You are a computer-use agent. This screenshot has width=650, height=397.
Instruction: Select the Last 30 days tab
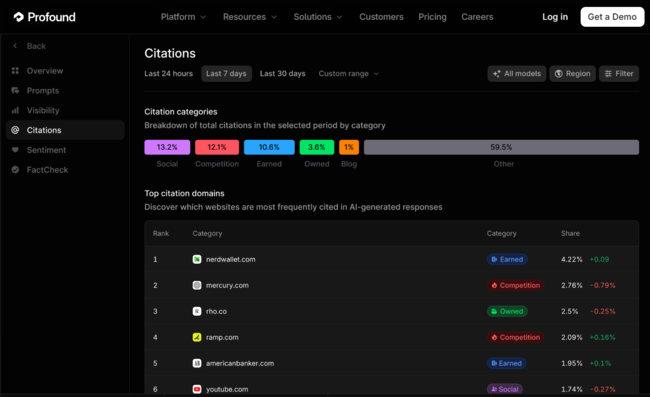pos(283,74)
